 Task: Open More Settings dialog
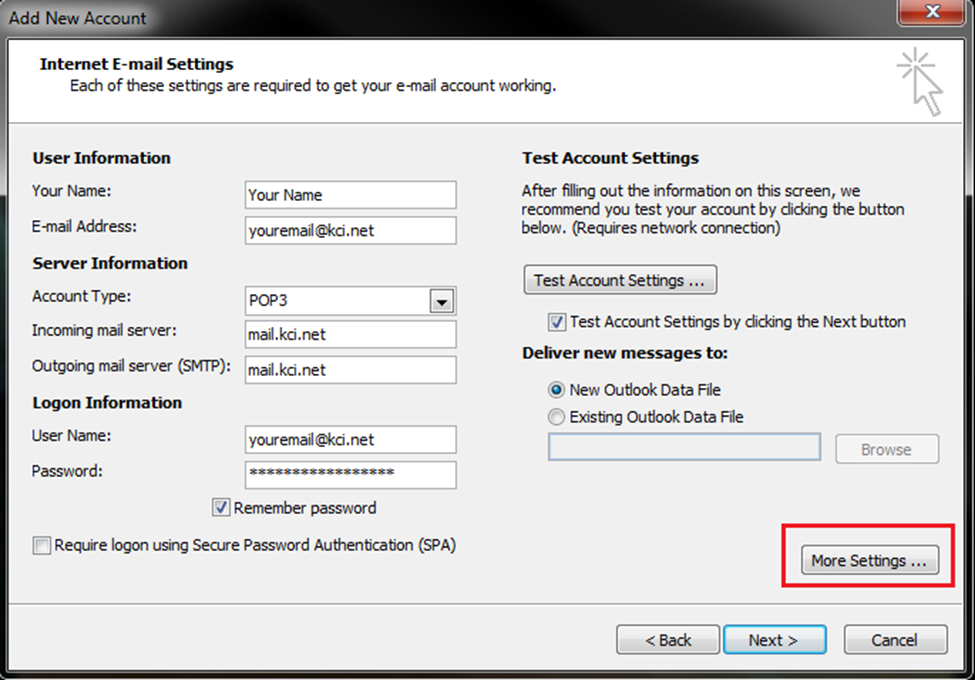pos(869,561)
